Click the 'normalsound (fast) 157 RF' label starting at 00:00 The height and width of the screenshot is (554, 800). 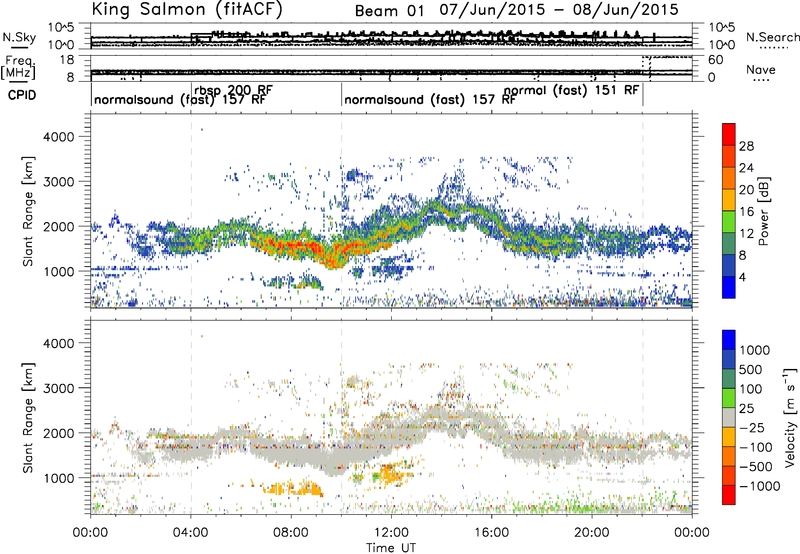point(180,99)
